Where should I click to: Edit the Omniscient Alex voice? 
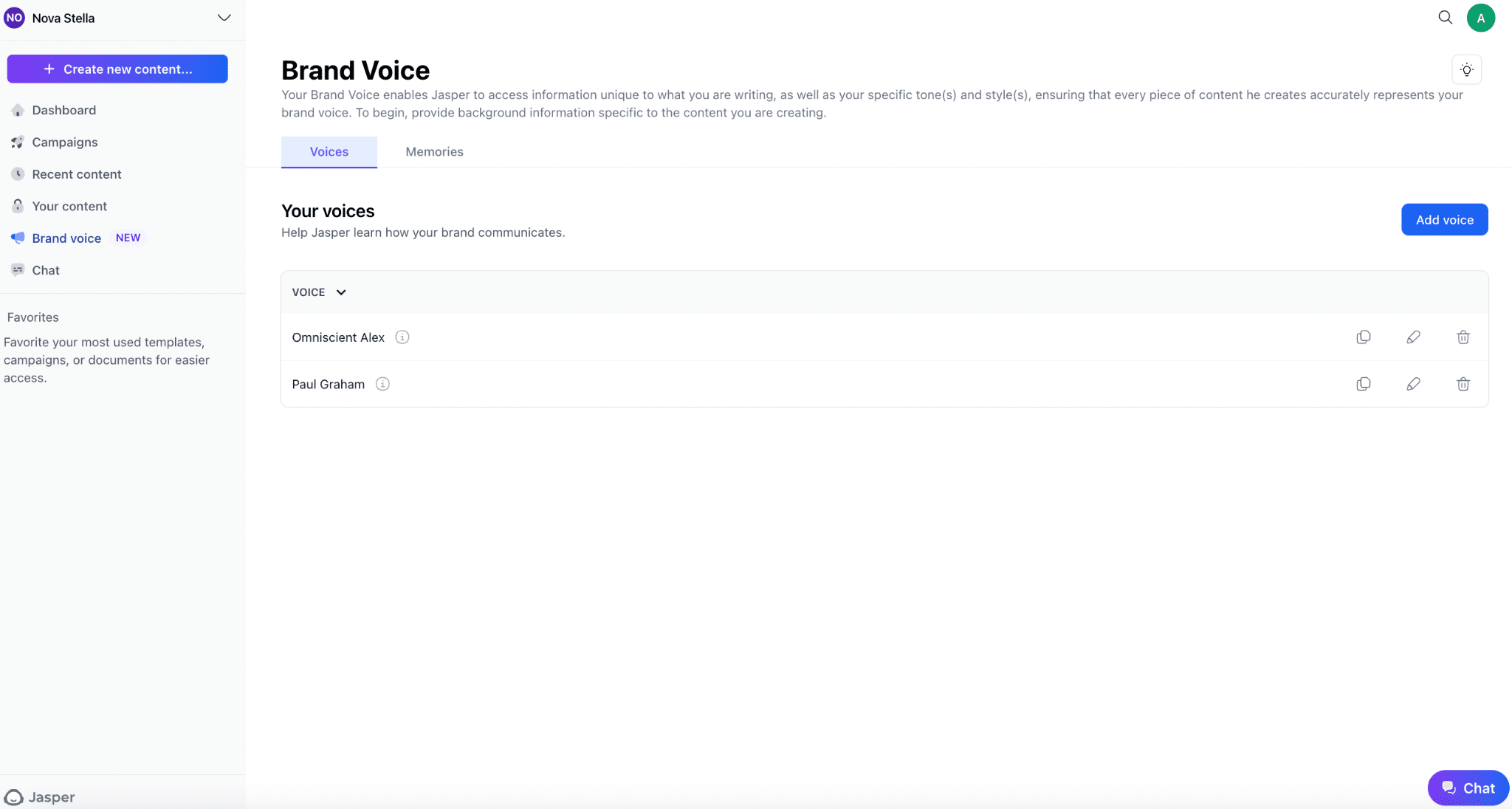pos(1413,337)
